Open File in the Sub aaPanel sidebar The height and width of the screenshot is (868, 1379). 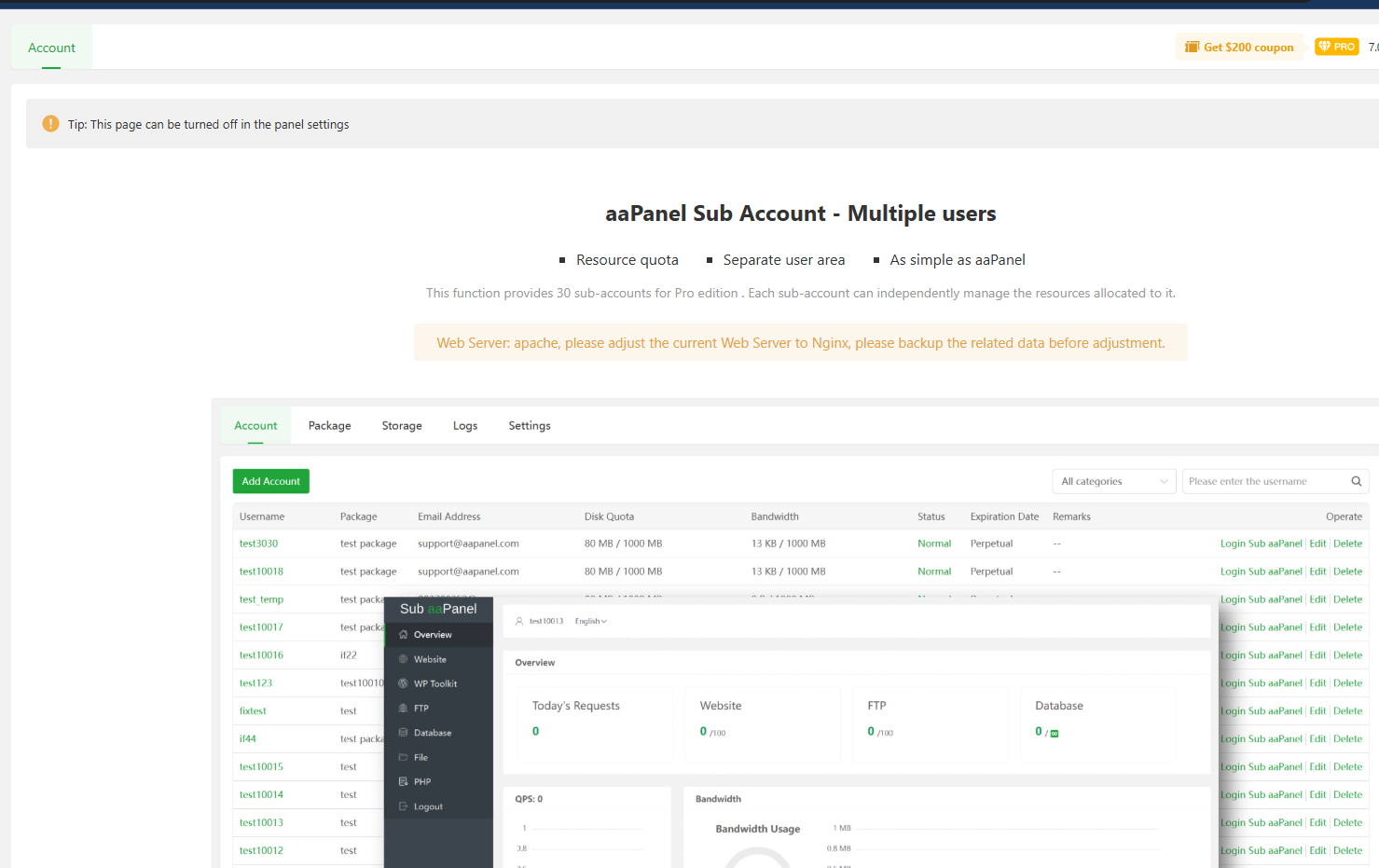pyautogui.click(x=421, y=758)
